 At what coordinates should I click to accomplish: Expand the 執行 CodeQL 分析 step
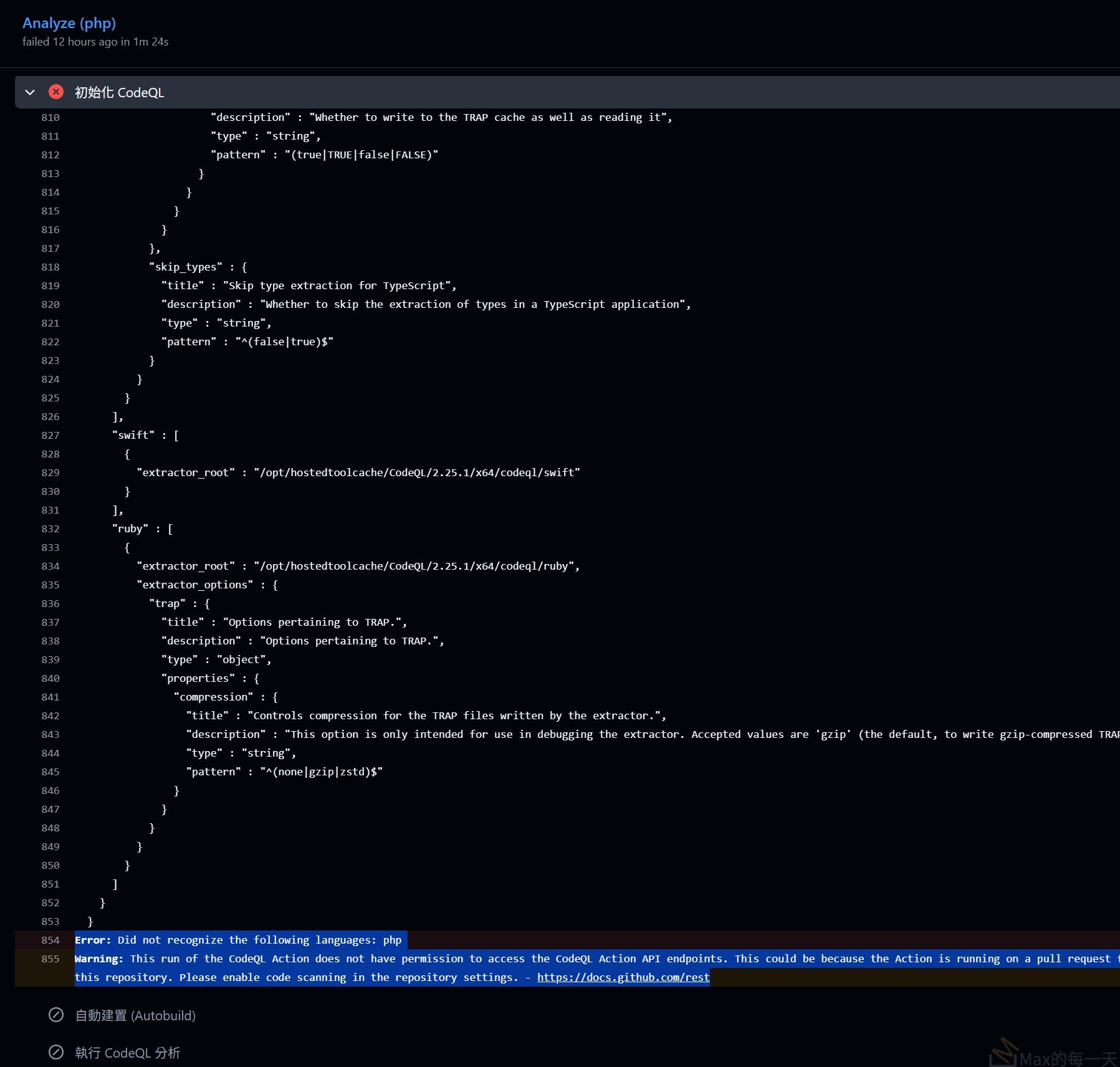click(128, 1053)
